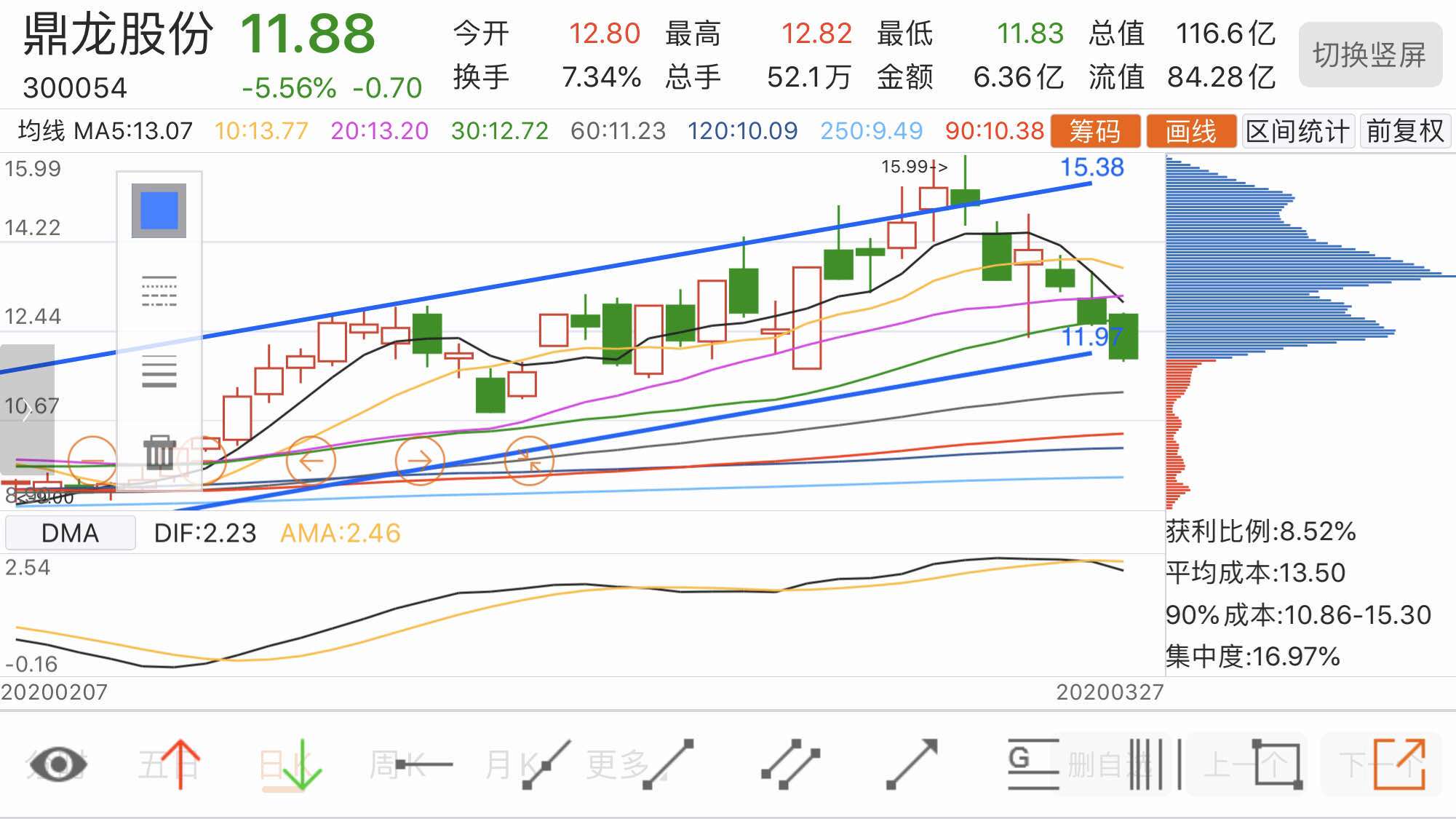The width and height of the screenshot is (1456, 819).
Task: Toggle the 画线 drawing mode button
Action: click(1191, 131)
